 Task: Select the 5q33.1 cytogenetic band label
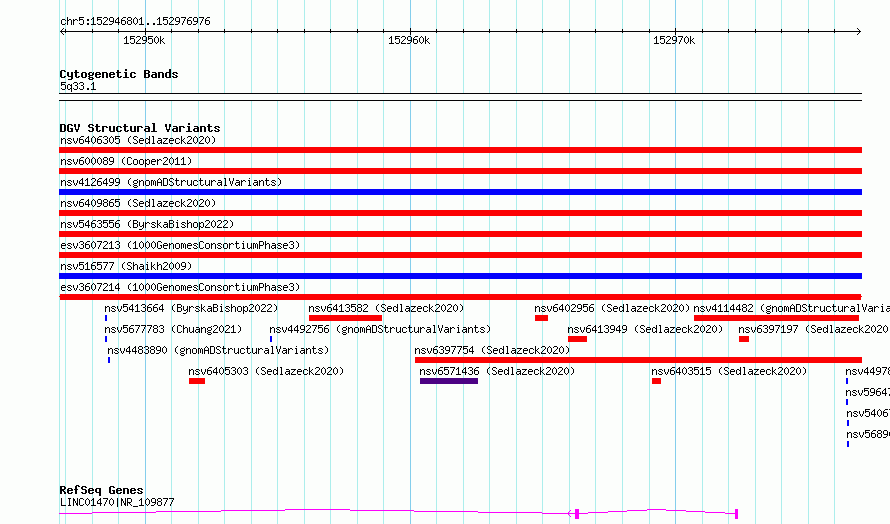click(x=78, y=86)
